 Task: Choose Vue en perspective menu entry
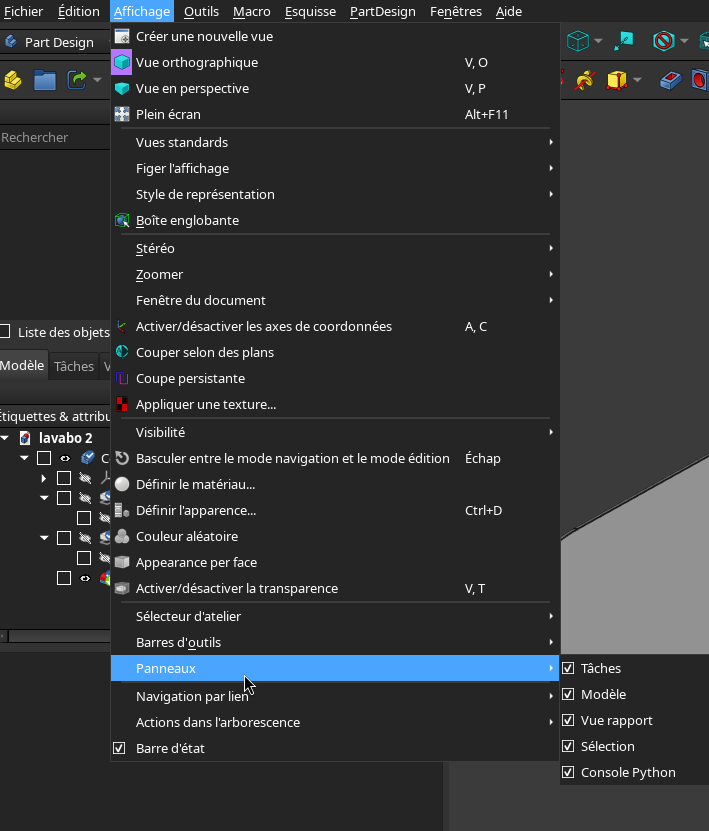(x=335, y=89)
